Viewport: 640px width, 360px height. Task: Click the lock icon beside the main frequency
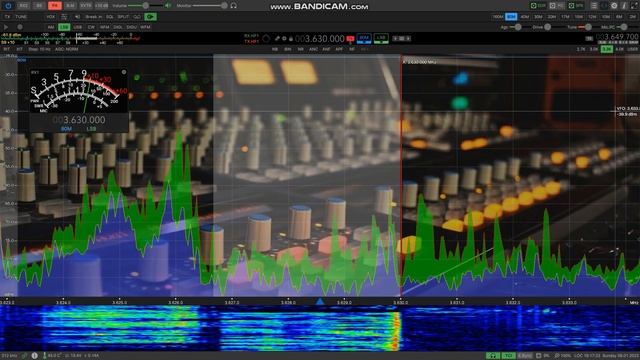291,39
